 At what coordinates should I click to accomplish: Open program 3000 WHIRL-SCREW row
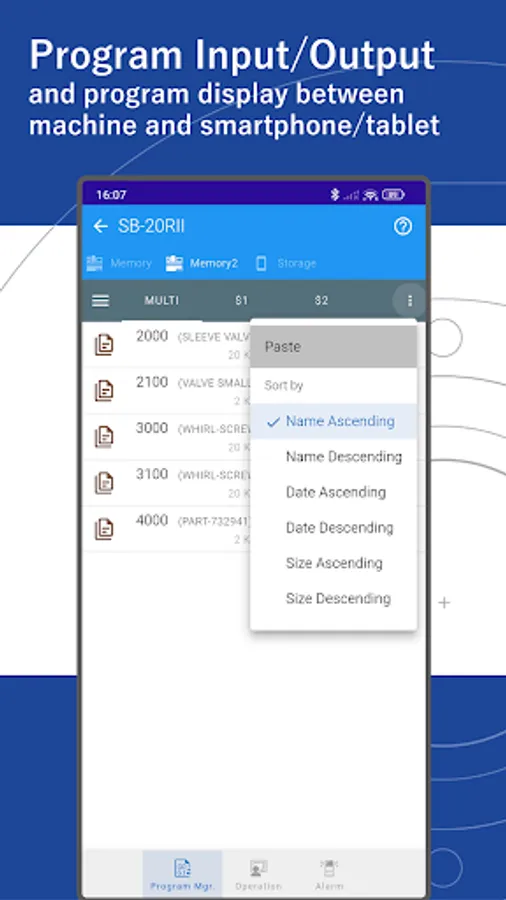167,437
